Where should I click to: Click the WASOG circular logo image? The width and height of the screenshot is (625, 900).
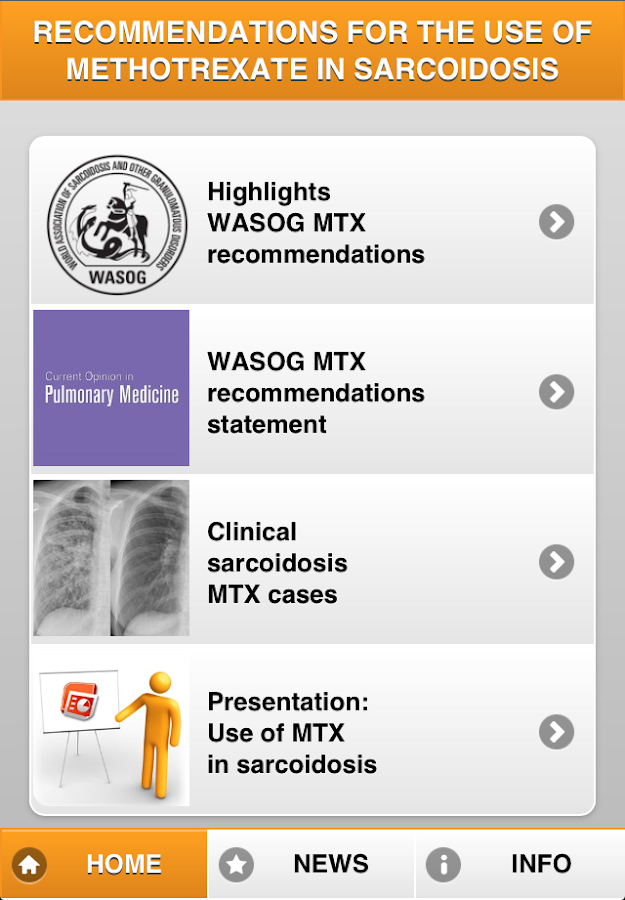point(111,223)
